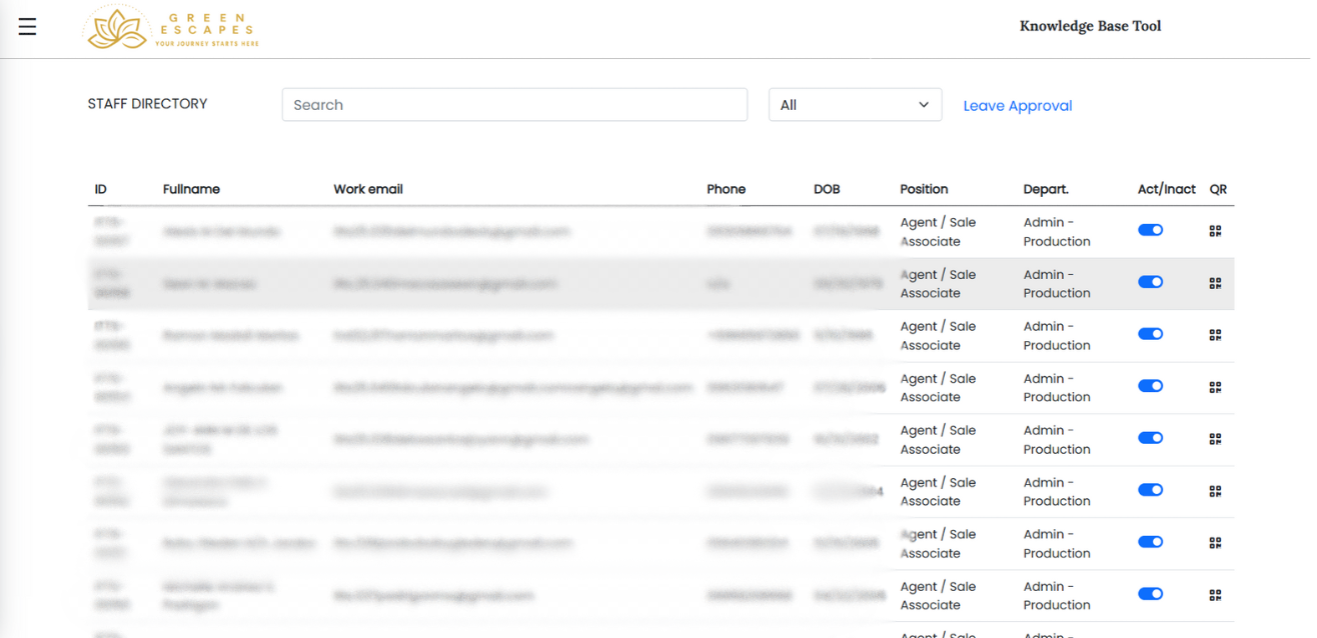Click the QR icon in the fifth row
The image size is (1317, 638).
[1215, 439]
